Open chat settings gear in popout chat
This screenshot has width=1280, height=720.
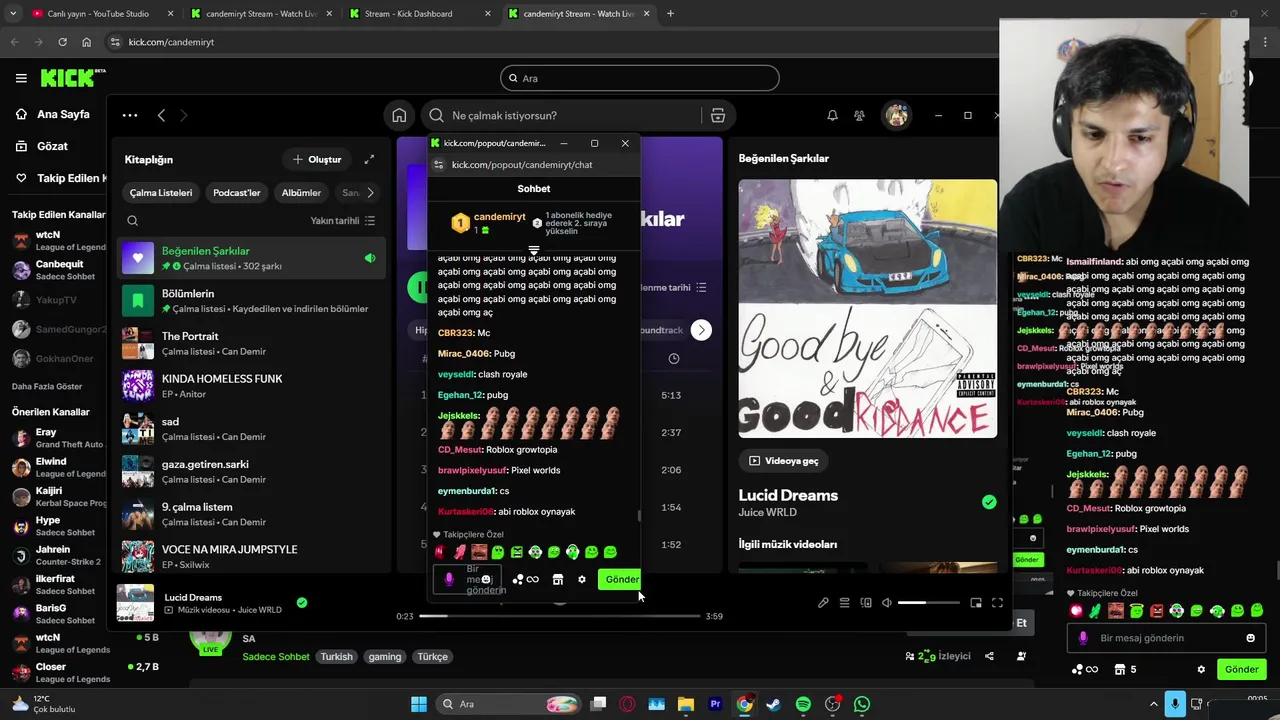pyautogui.click(x=582, y=579)
